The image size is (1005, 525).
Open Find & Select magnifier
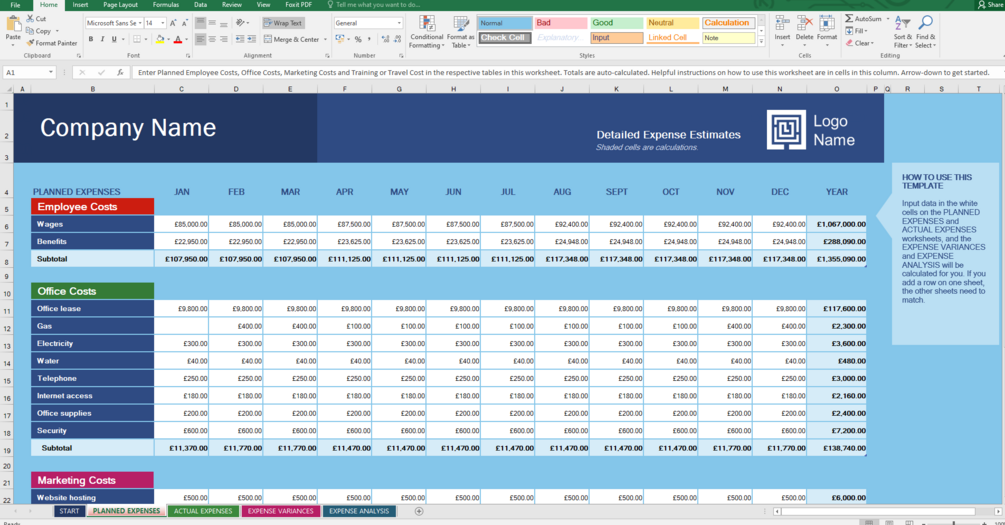point(925,31)
